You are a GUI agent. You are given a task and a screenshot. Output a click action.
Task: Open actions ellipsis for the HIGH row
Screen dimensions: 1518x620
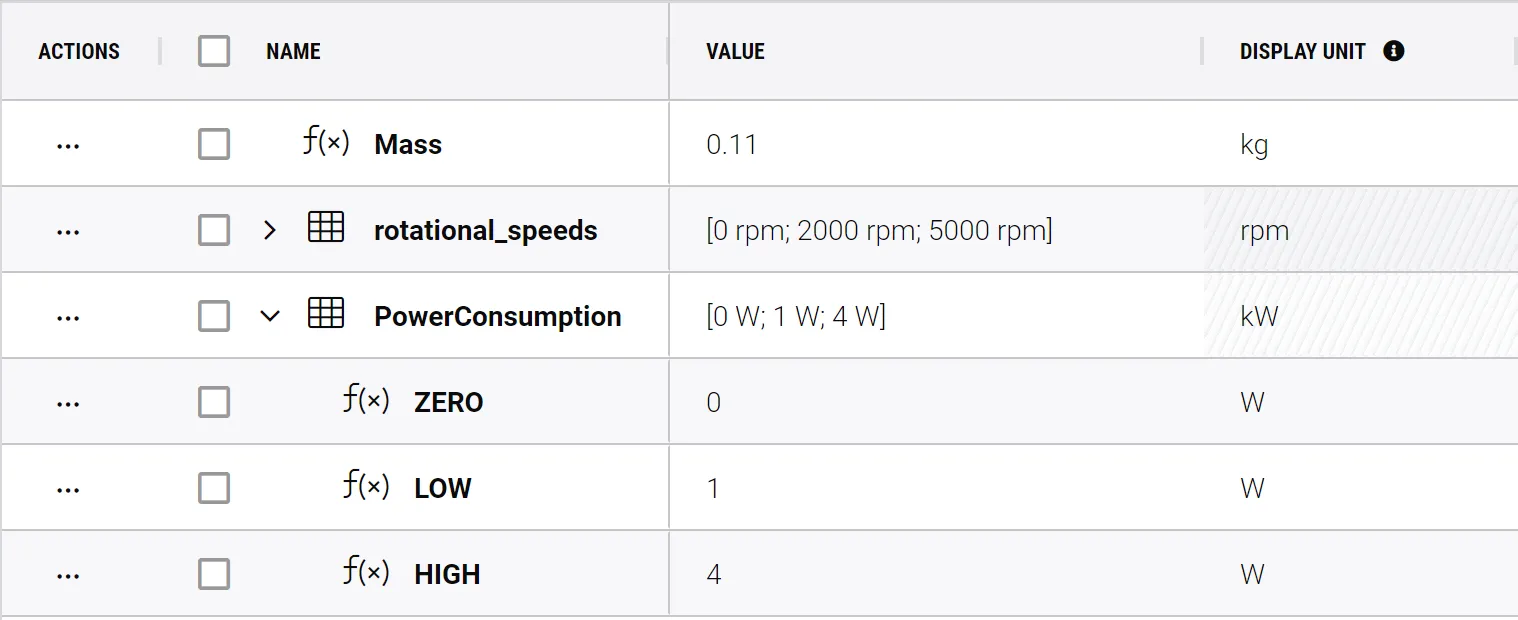pos(68,575)
